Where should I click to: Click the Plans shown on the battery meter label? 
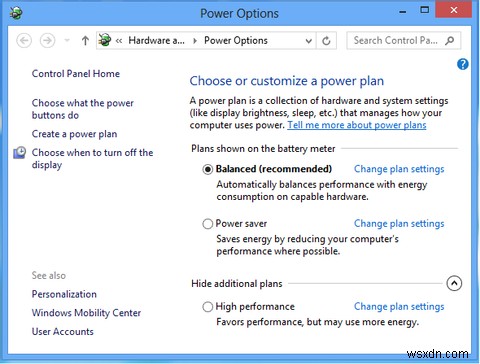[x=263, y=149]
